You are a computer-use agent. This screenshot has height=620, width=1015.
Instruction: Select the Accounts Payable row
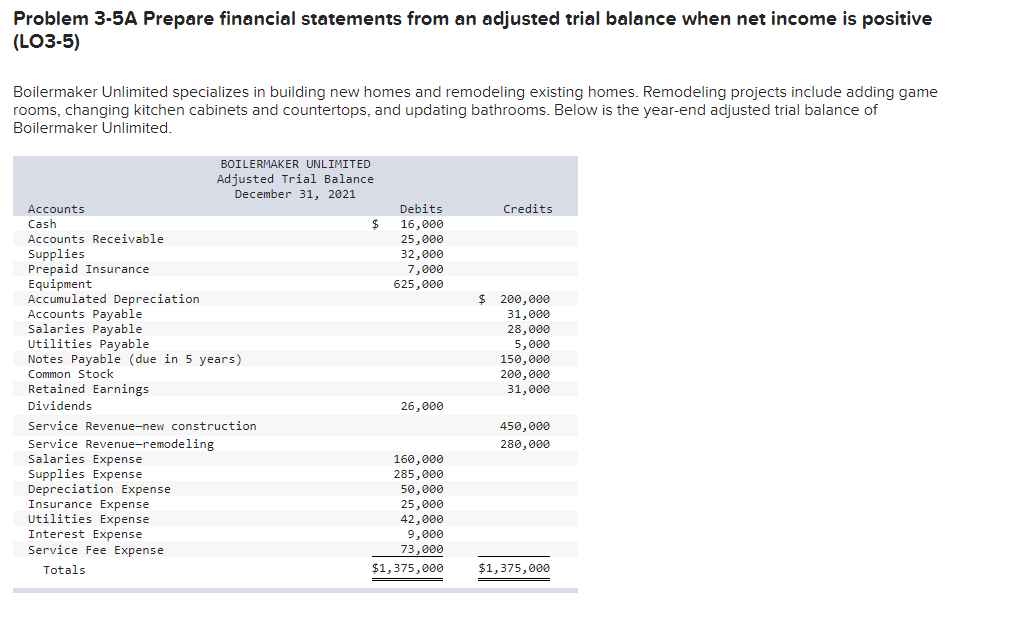click(85, 313)
